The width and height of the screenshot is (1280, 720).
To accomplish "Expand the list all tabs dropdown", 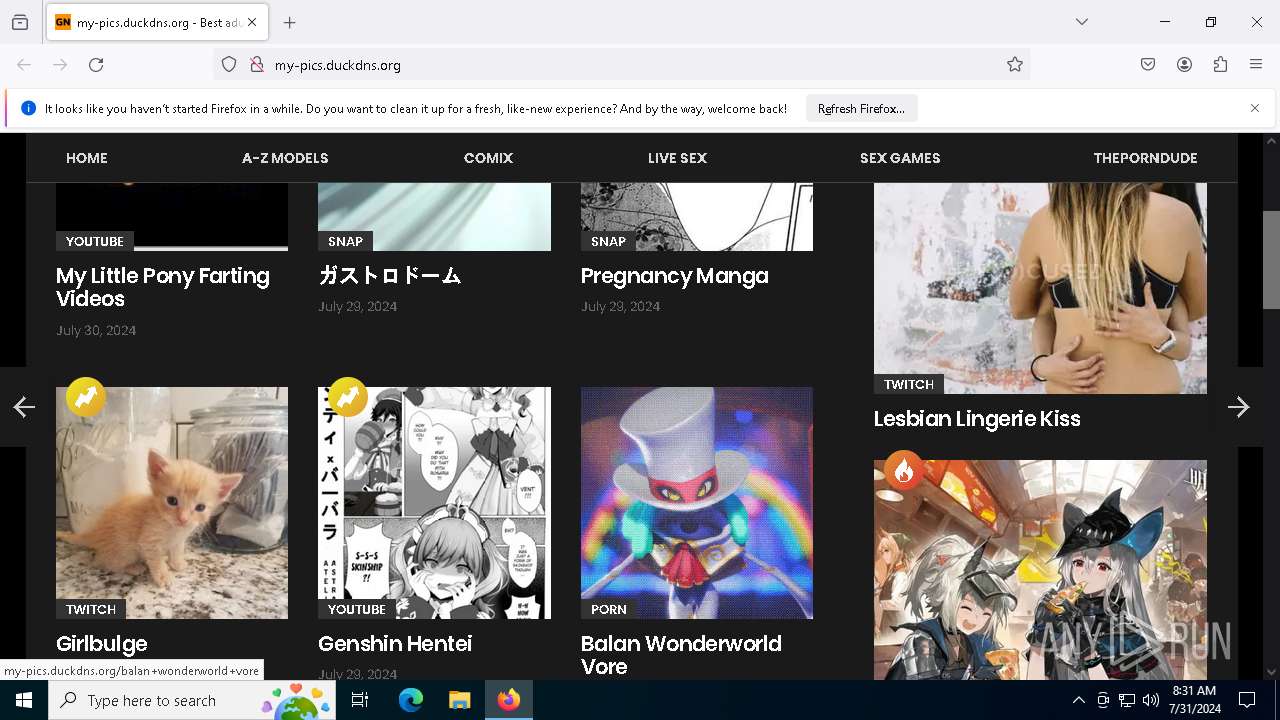I will coord(1082,22).
